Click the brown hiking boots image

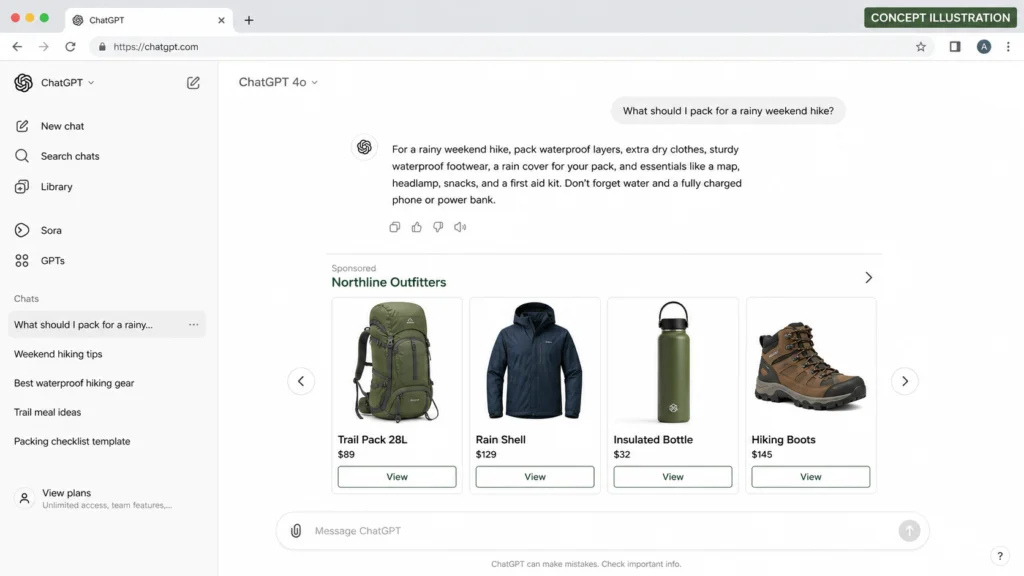[x=810, y=366]
